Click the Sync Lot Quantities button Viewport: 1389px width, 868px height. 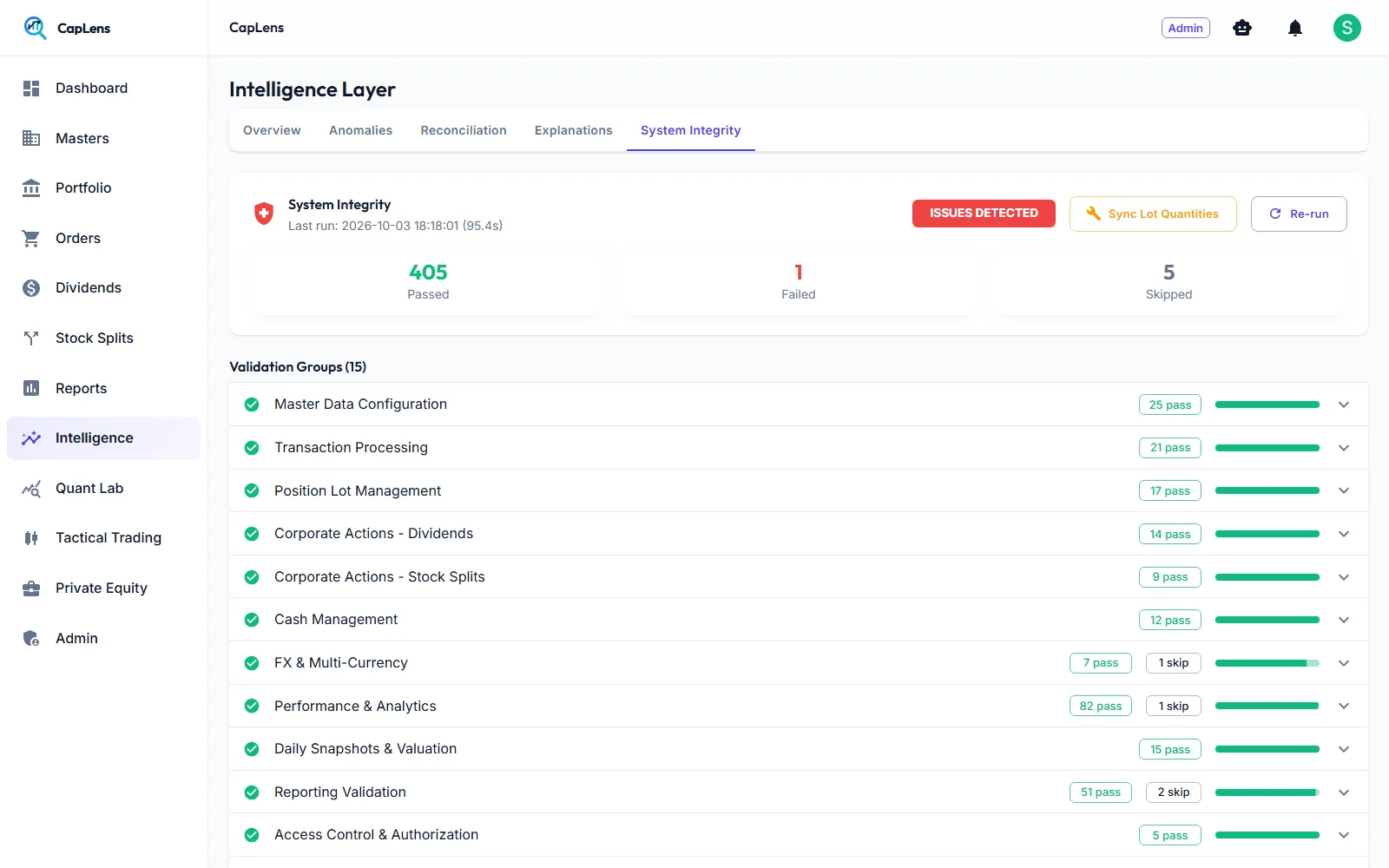click(1153, 214)
